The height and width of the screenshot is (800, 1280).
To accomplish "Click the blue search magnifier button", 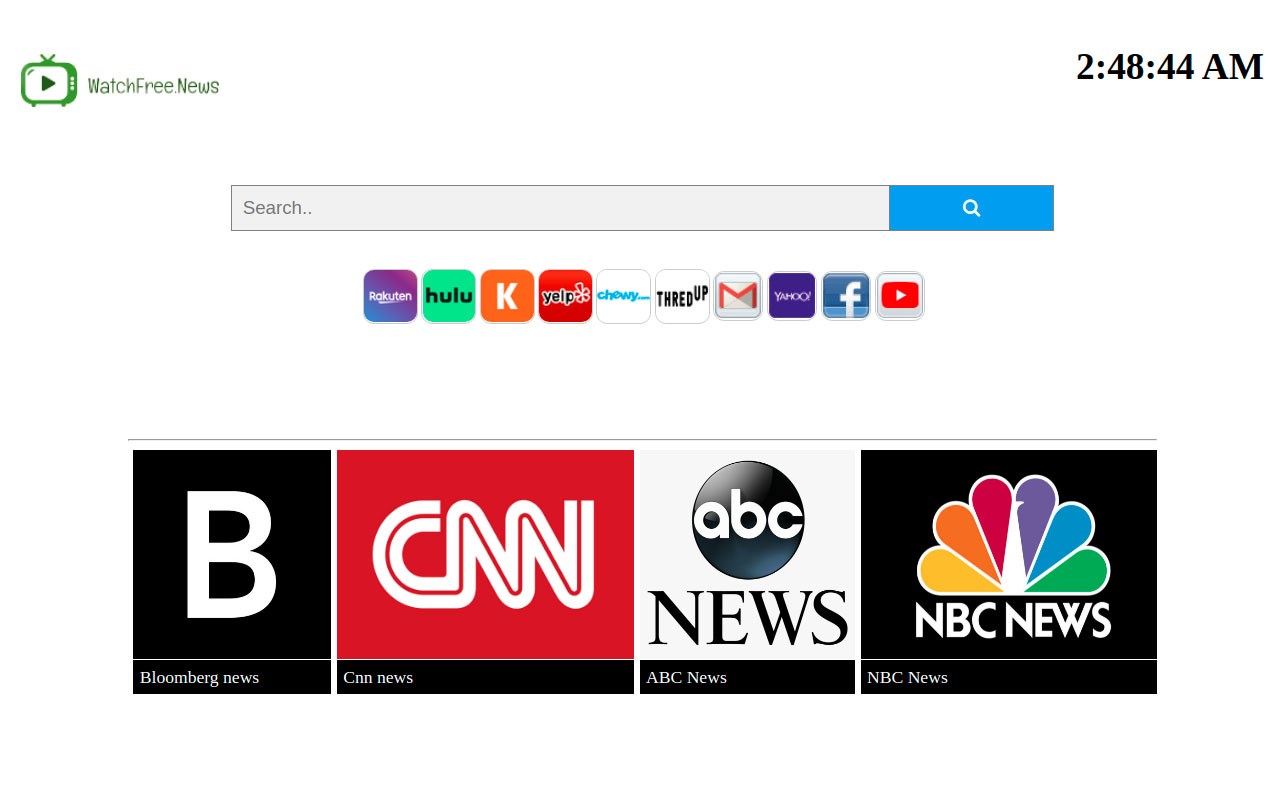I will click(971, 208).
